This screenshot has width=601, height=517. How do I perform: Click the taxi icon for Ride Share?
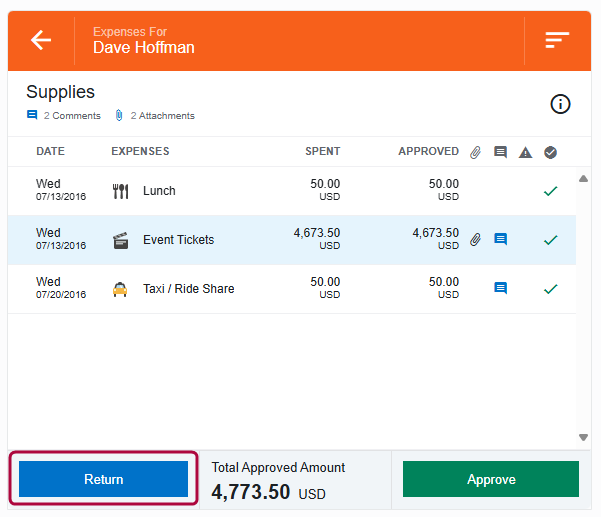pos(121,289)
